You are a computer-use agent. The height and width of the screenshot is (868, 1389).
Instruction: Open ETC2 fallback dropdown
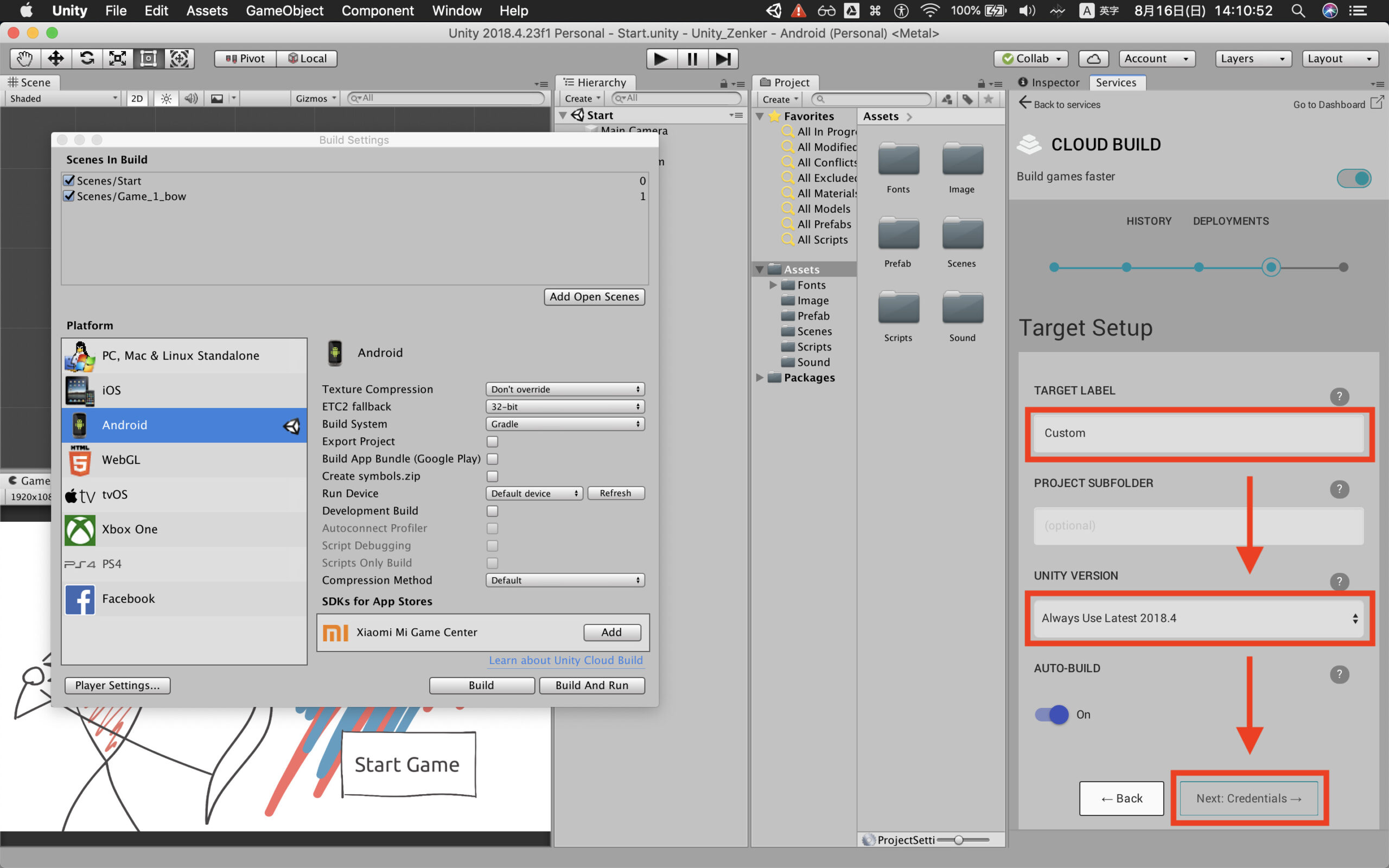tap(565, 406)
